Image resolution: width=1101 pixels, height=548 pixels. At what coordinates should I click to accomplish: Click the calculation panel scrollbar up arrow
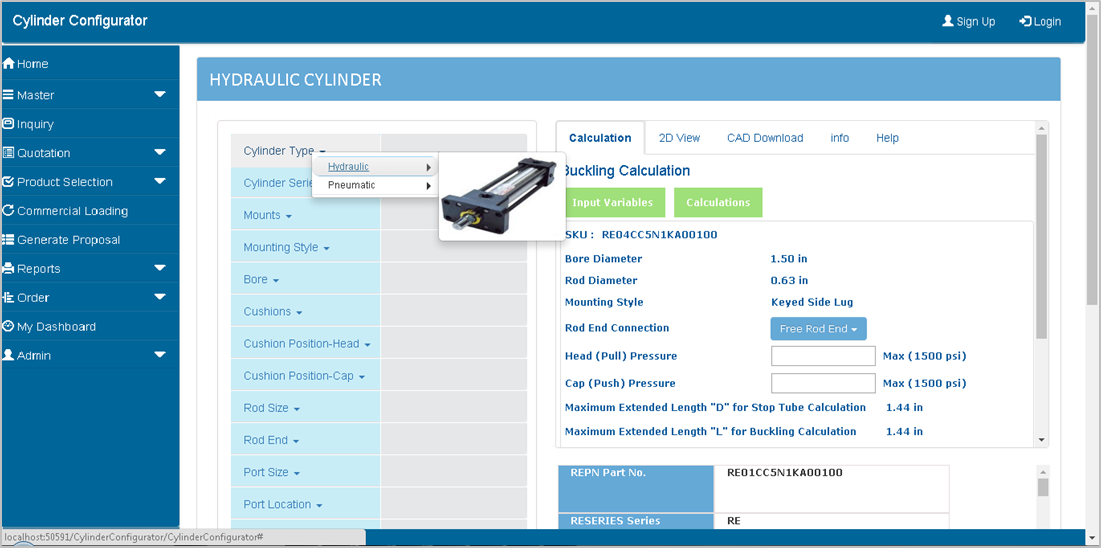pos(1041,128)
